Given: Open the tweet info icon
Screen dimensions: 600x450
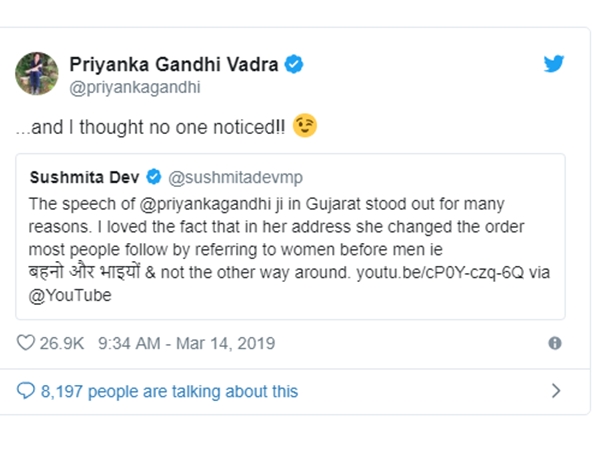Looking at the screenshot, I should [555, 343].
